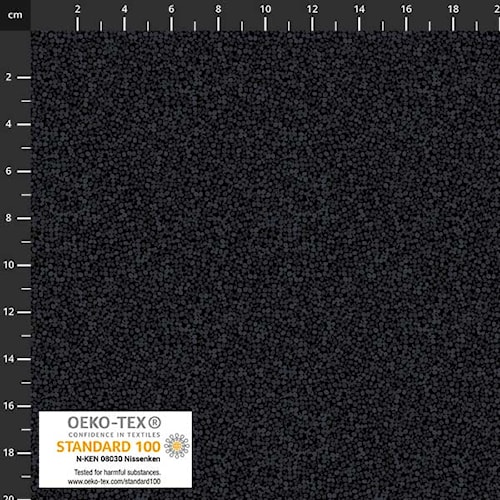Screen dimensions: 500x500
Task: Click the 2 mark on horizontal ruler
Action: [78, 9]
